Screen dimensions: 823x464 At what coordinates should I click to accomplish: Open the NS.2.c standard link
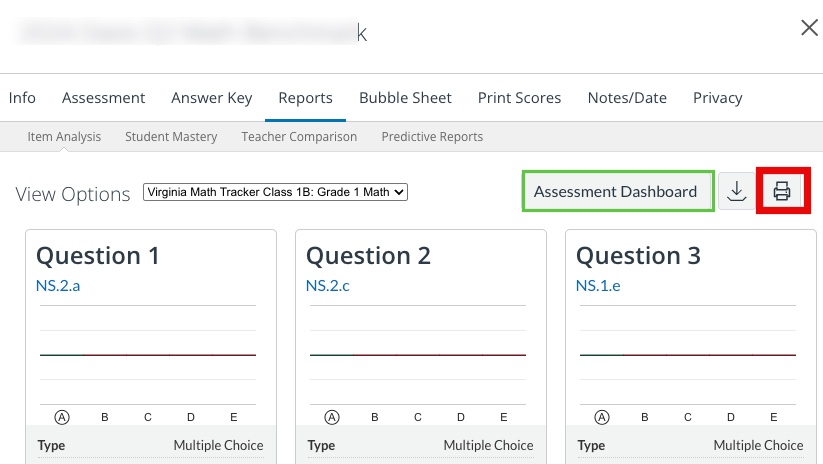tap(328, 286)
